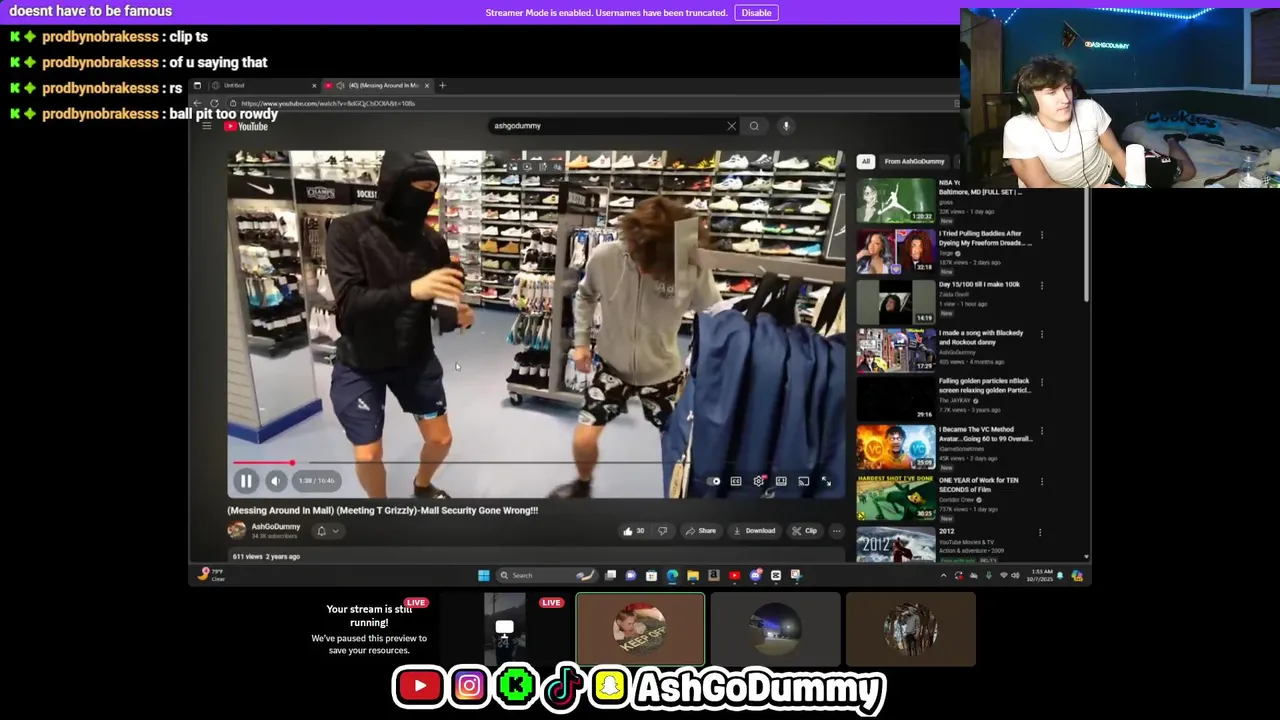This screenshot has height=720, width=1280.
Task: Select the Messing Around In Mall browser tab
Action: (x=378, y=86)
